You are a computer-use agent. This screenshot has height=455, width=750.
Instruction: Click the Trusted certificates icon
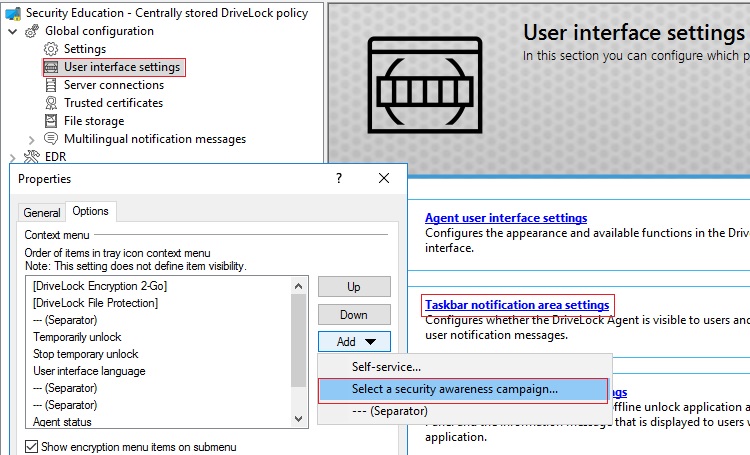click(x=52, y=103)
